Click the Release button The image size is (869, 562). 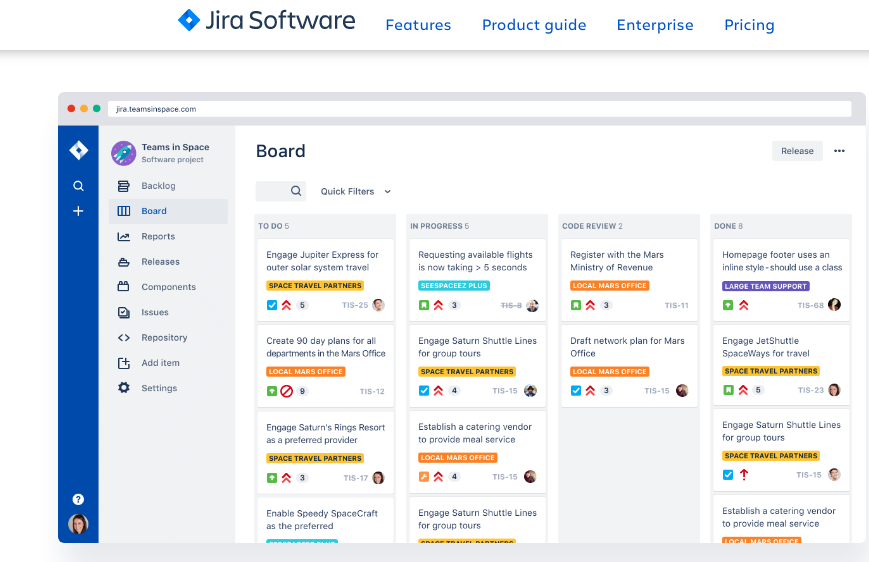coord(797,151)
